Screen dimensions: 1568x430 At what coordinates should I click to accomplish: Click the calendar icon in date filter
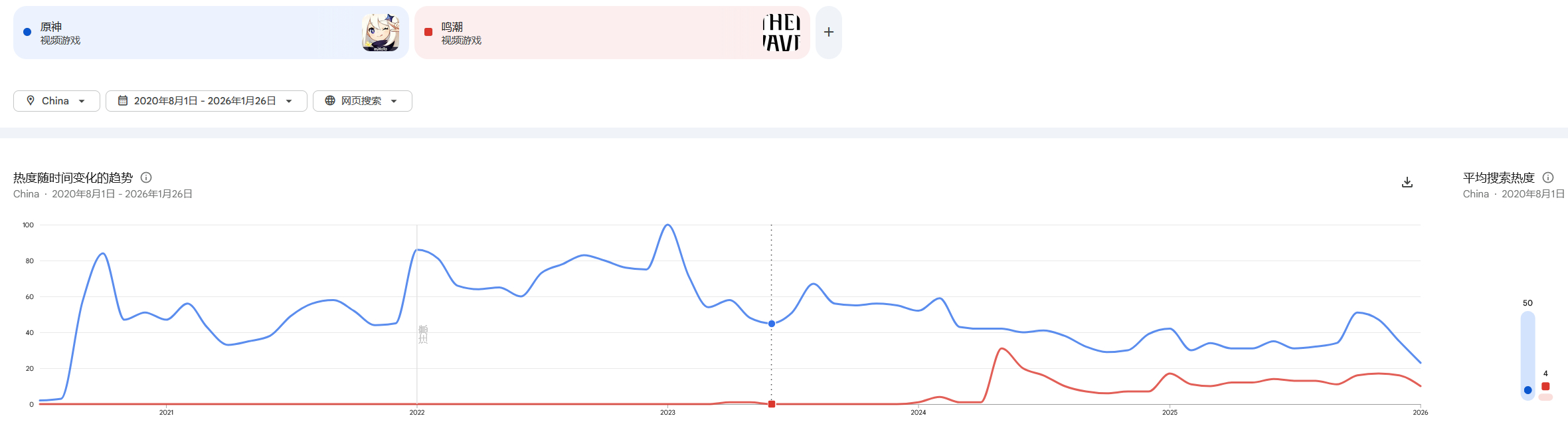pyautogui.click(x=123, y=100)
